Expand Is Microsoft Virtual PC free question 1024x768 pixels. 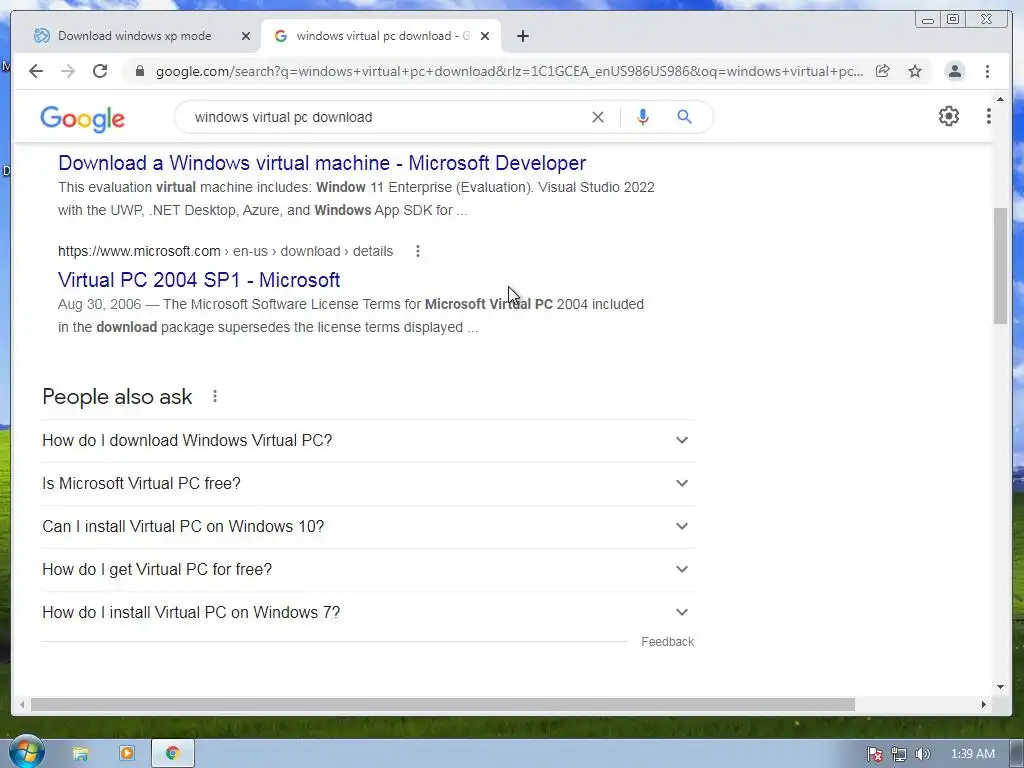point(368,483)
